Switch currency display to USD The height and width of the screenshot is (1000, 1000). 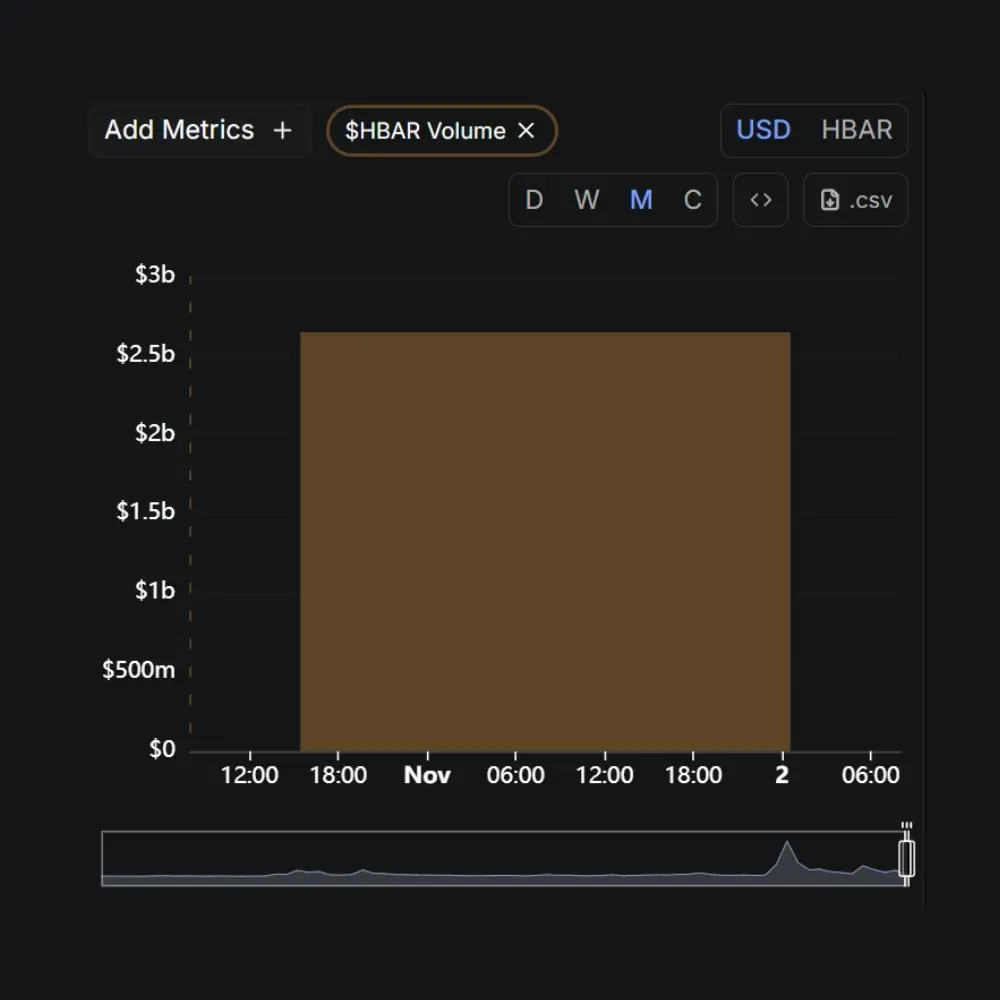(x=763, y=130)
